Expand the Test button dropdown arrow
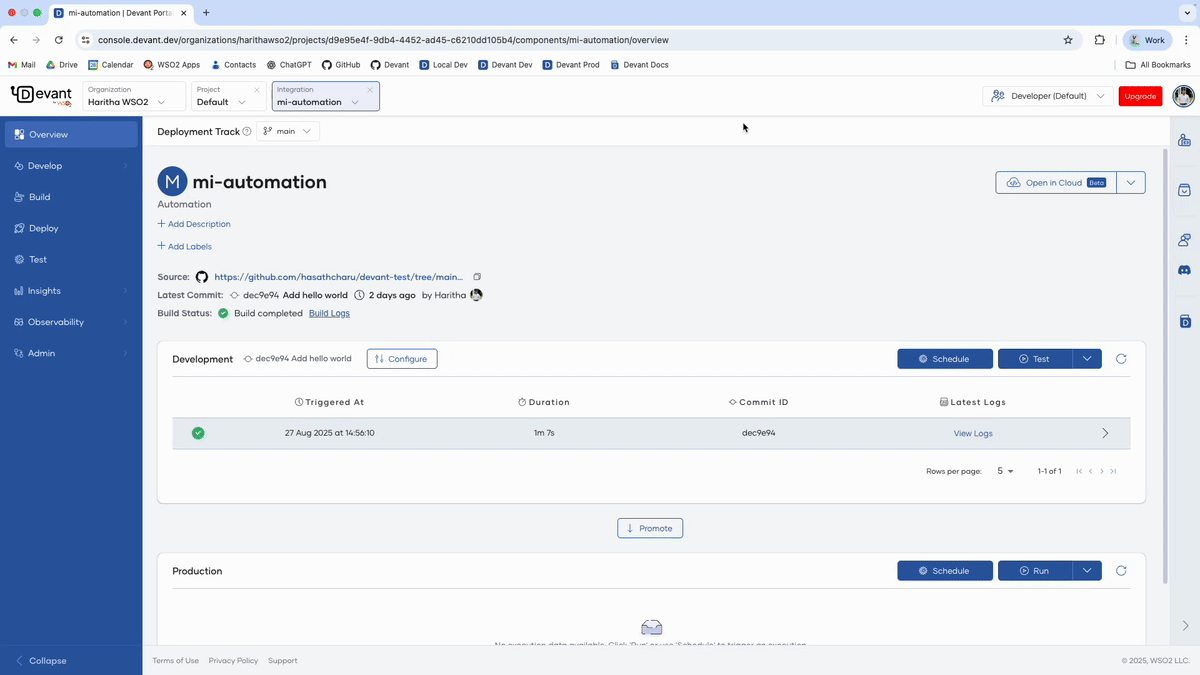The height and width of the screenshot is (675, 1200). point(1087,359)
